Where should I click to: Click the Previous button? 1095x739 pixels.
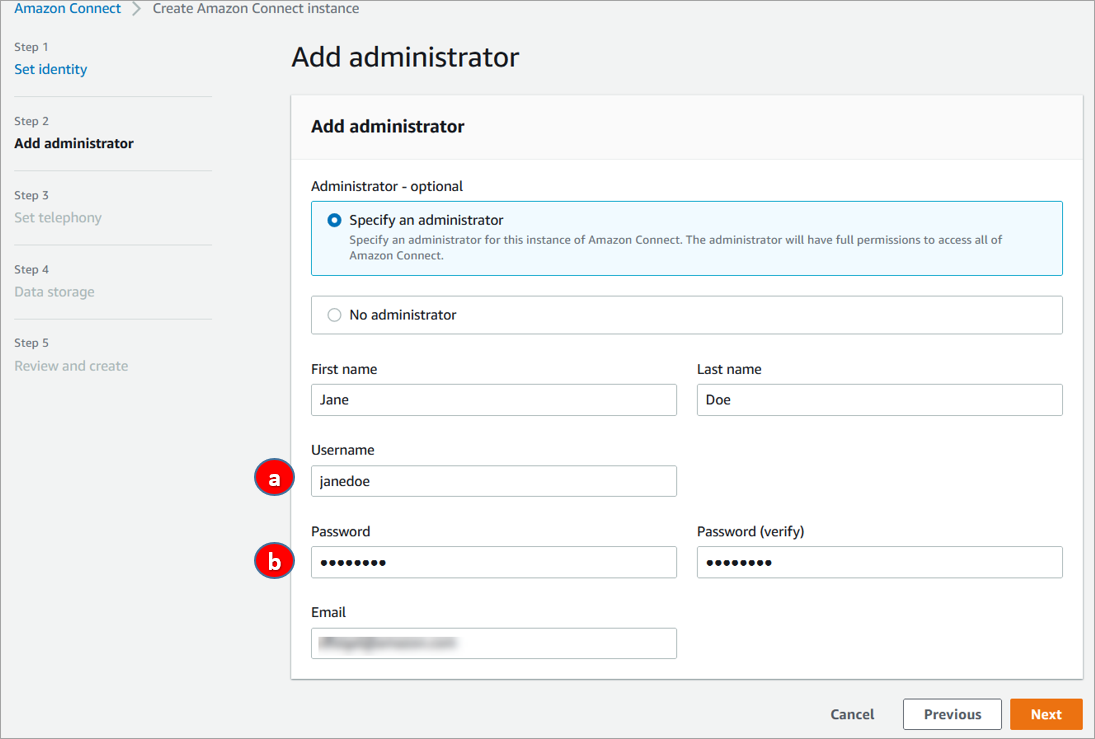951,714
